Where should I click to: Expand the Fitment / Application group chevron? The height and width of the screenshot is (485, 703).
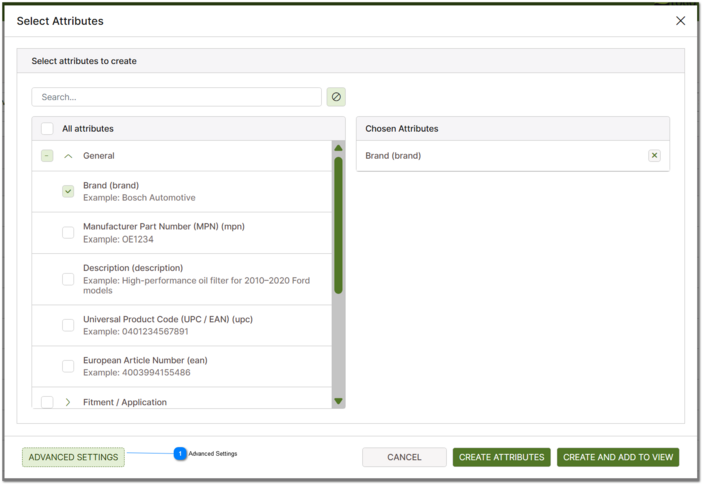pos(68,402)
